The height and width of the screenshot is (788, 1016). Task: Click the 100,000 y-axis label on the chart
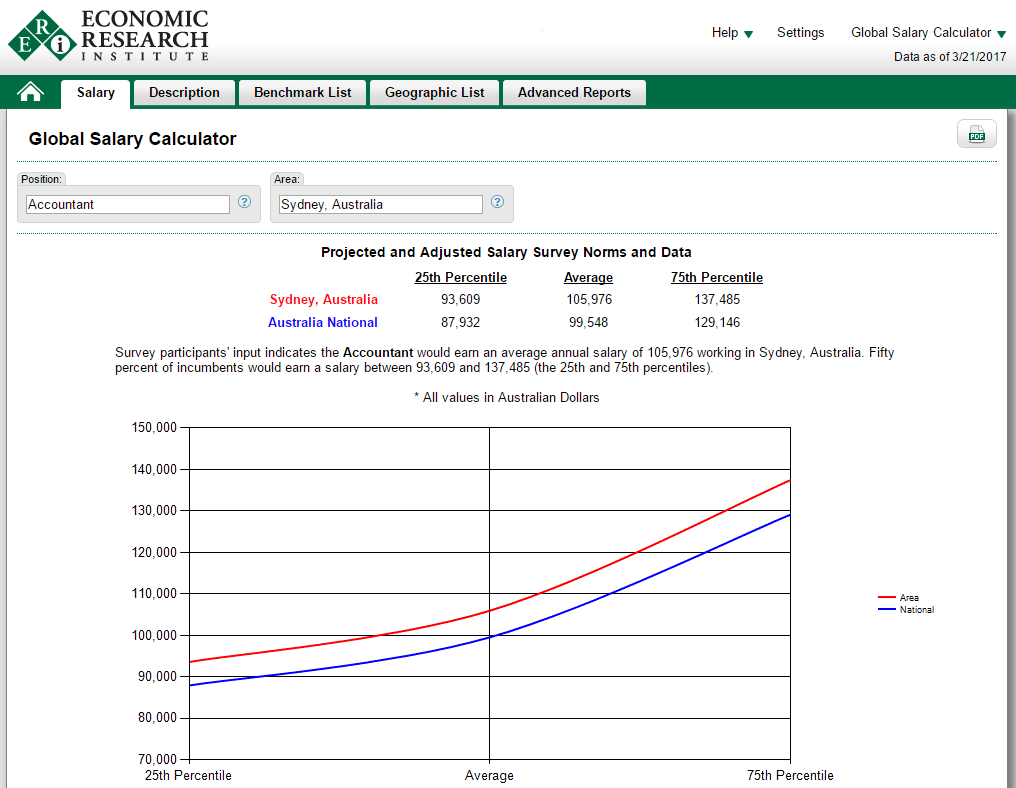click(x=154, y=635)
